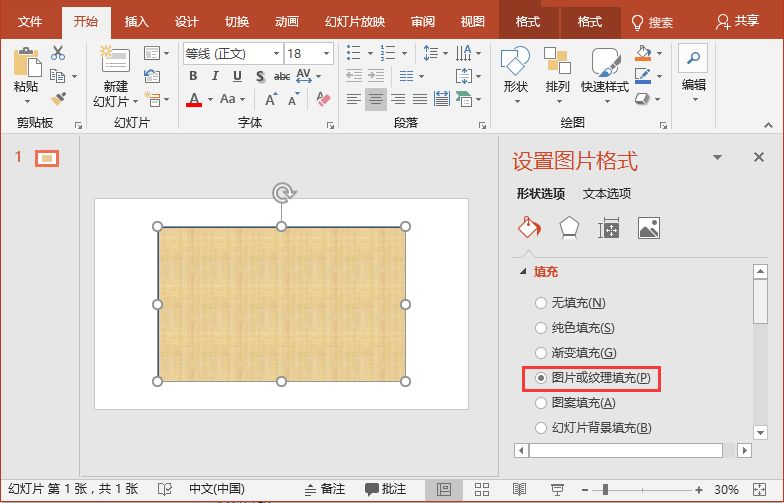
Task: Switch to the 动画 (Animations) tab
Action: coord(286,21)
